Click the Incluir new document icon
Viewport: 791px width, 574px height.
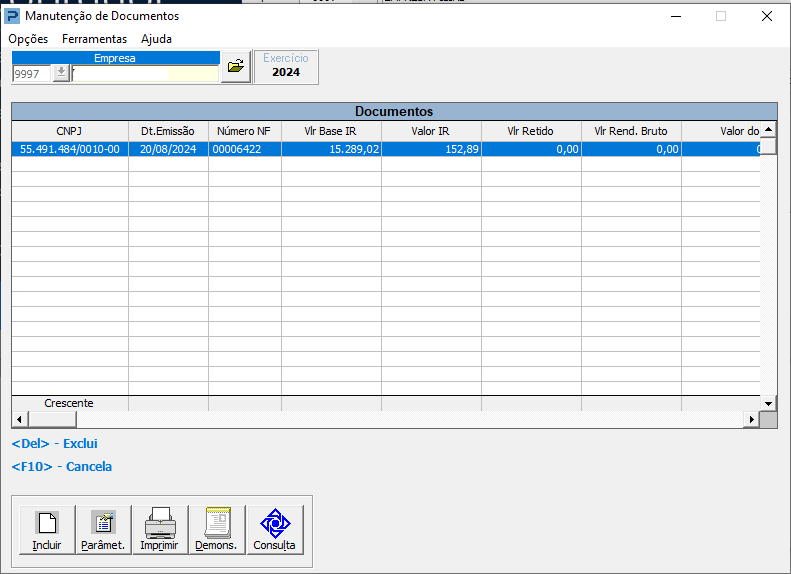47,530
